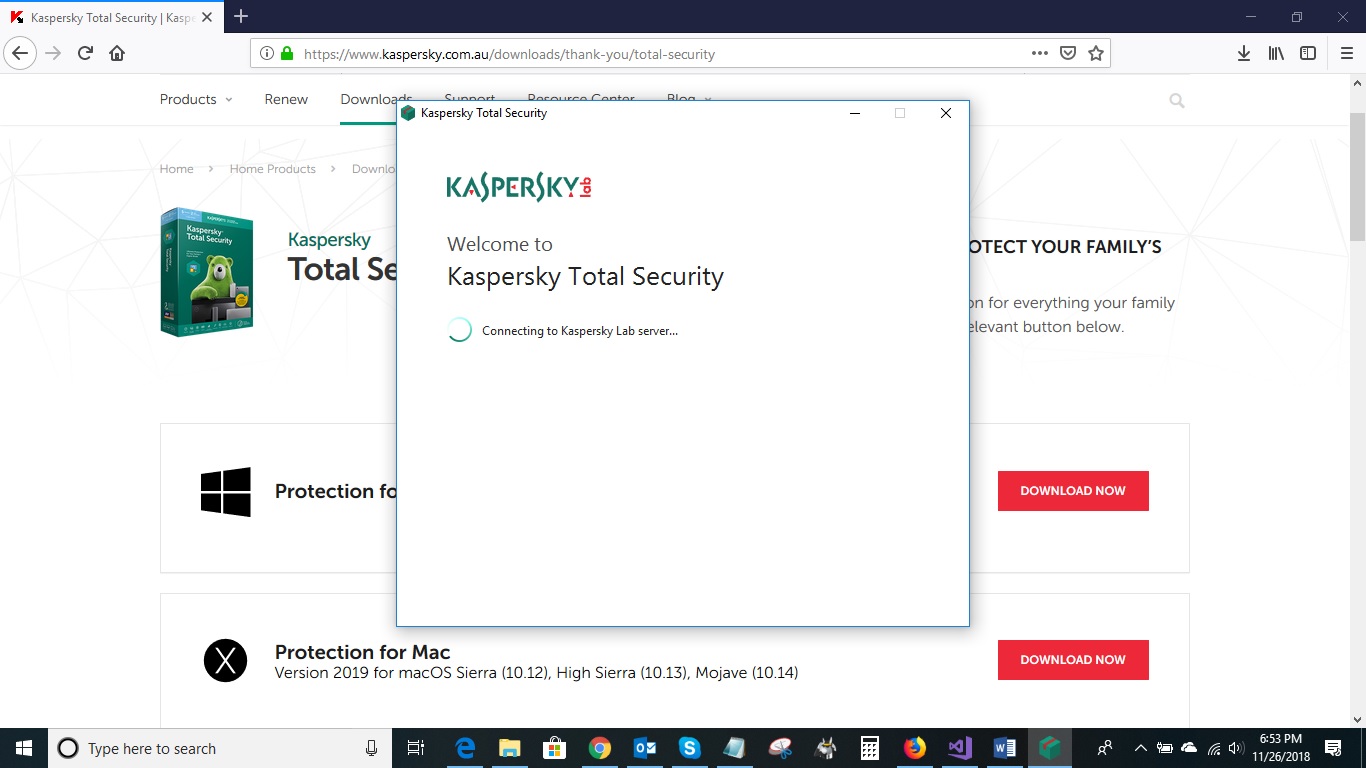Click the installer title bar icon
Viewport: 1366px width, 768px height.
point(408,113)
